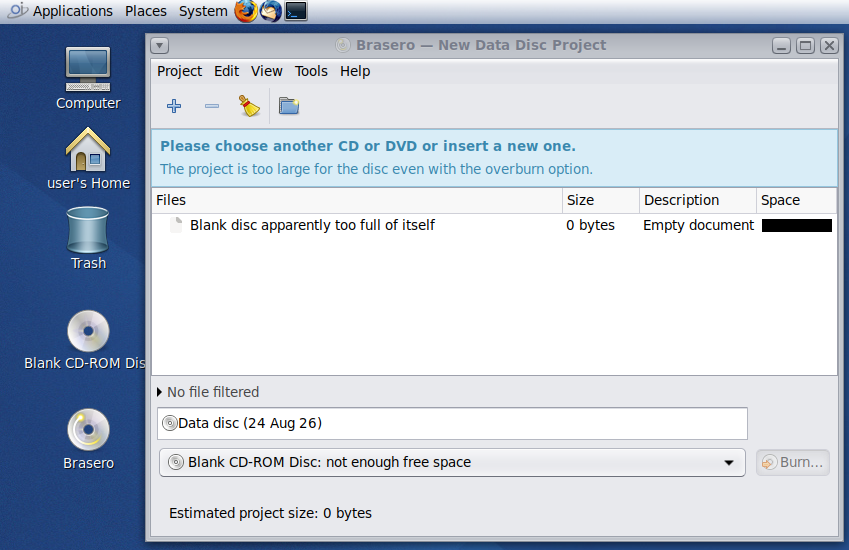Create a new folder in project
Image resolution: width=849 pixels, height=550 pixels.
(x=289, y=106)
